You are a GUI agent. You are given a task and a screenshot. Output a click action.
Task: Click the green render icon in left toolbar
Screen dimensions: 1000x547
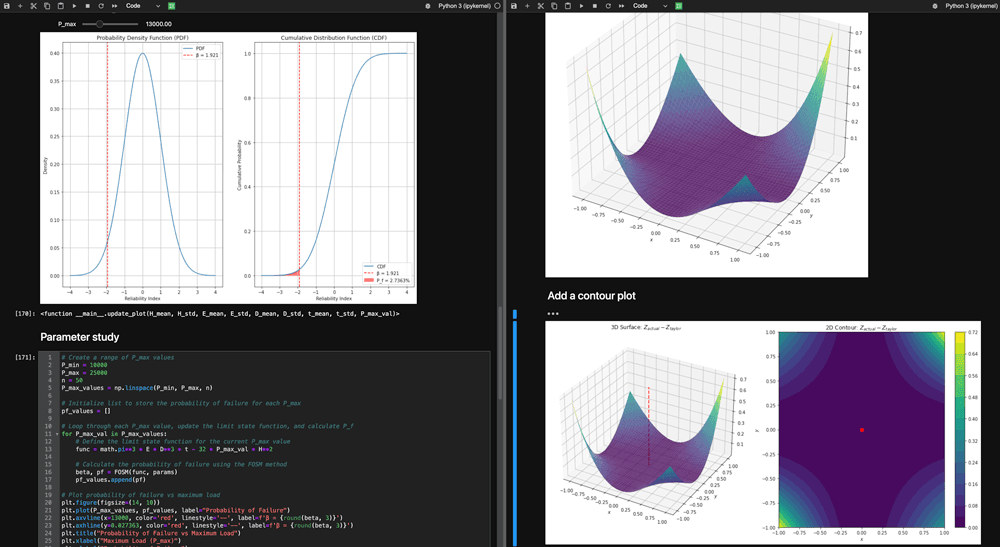[x=171, y=6]
